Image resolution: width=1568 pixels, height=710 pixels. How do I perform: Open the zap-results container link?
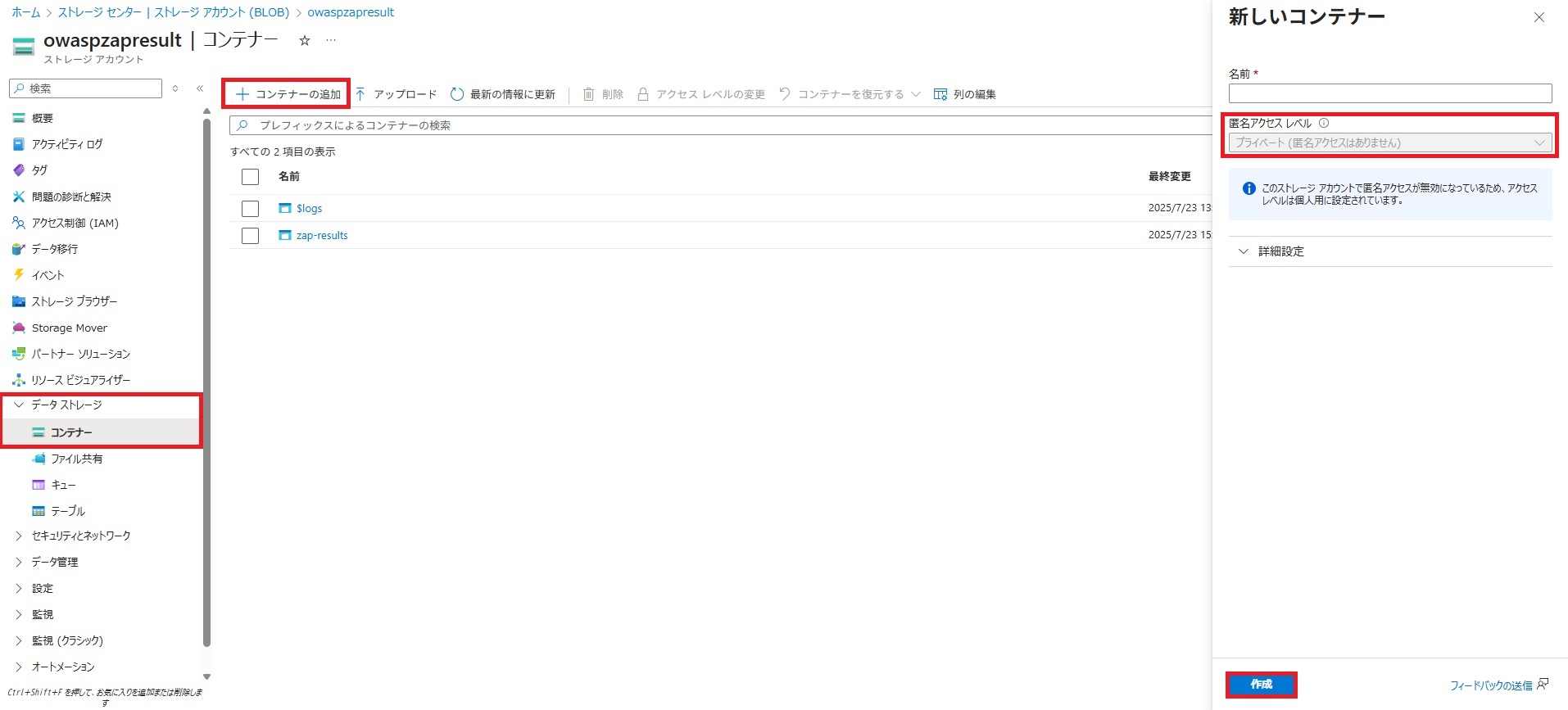(x=322, y=236)
